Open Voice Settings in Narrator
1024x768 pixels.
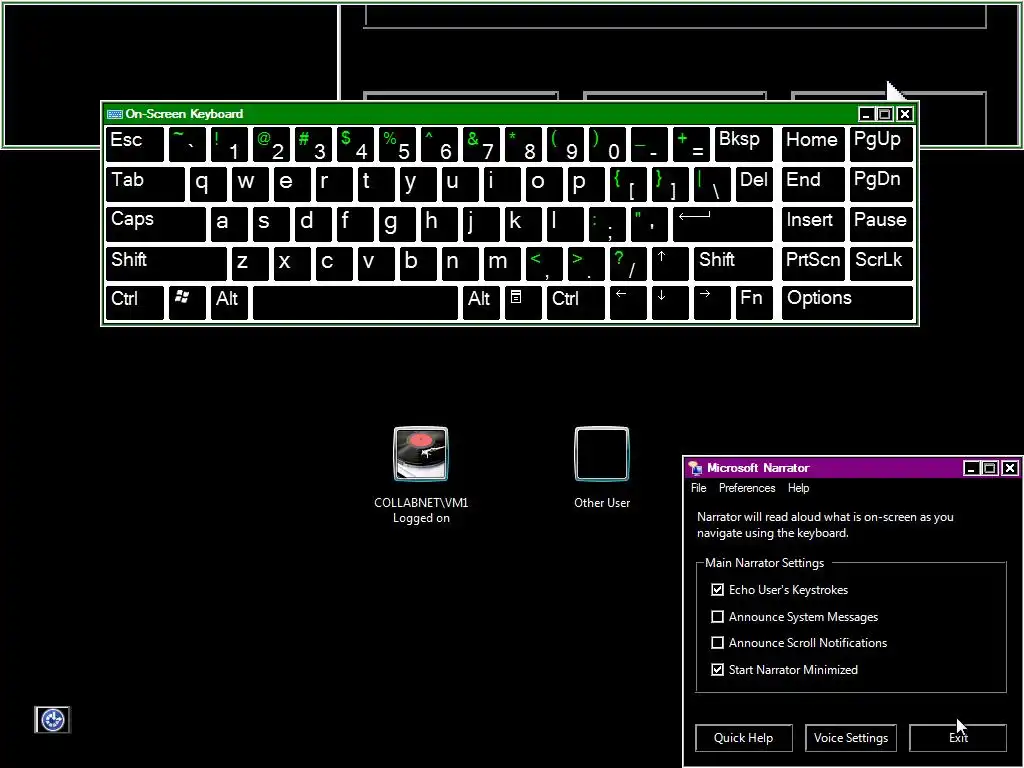click(x=851, y=738)
